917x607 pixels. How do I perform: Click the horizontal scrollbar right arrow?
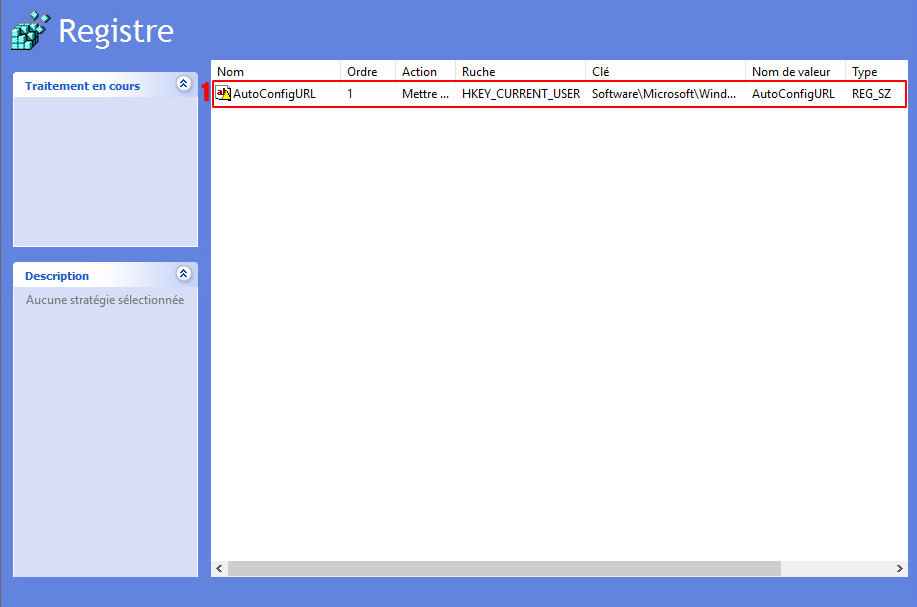click(900, 568)
